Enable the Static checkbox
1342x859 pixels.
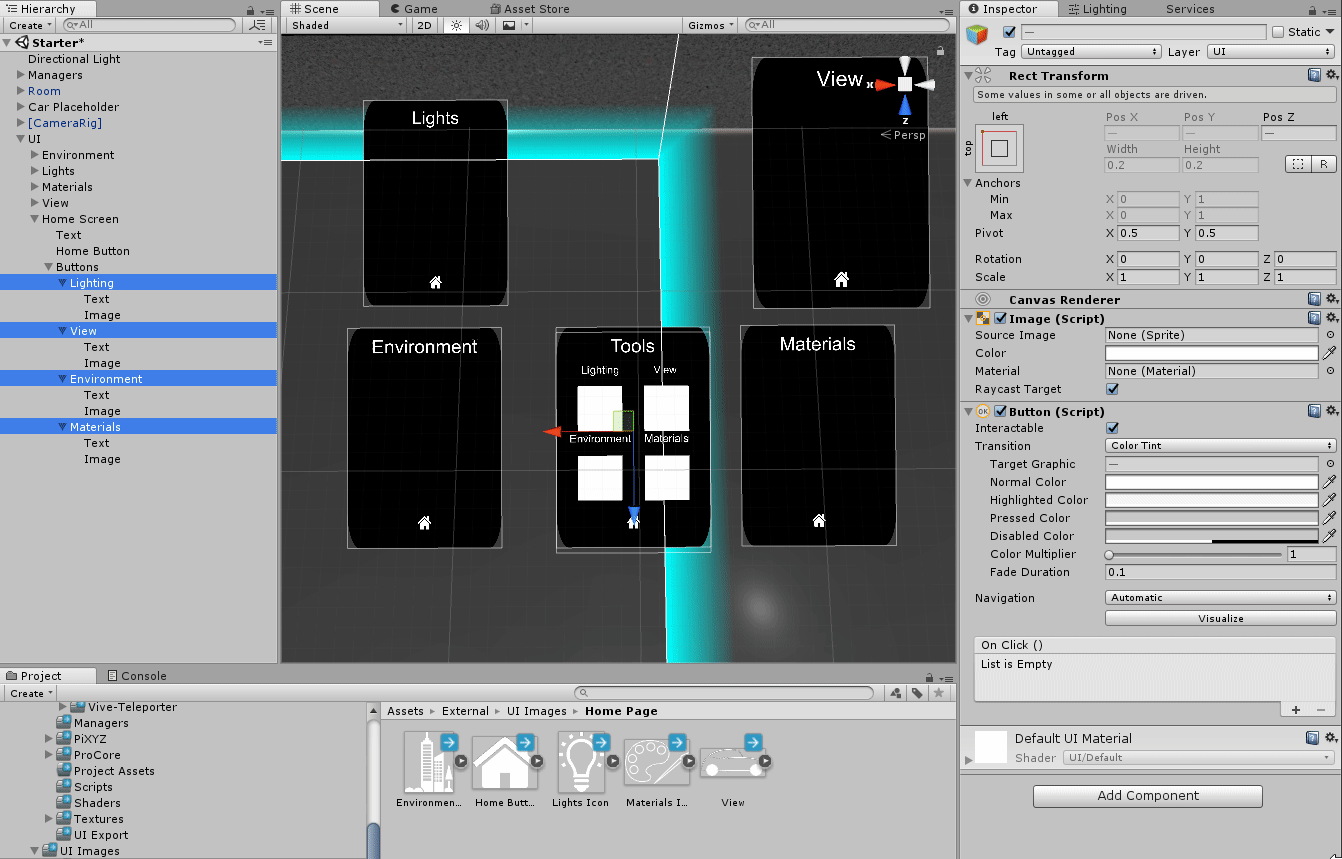pos(1278,32)
